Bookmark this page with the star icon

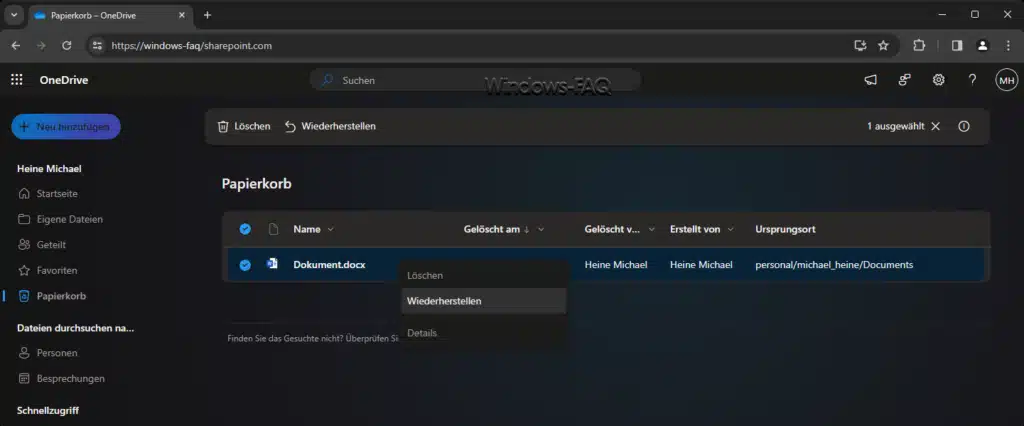tap(884, 46)
